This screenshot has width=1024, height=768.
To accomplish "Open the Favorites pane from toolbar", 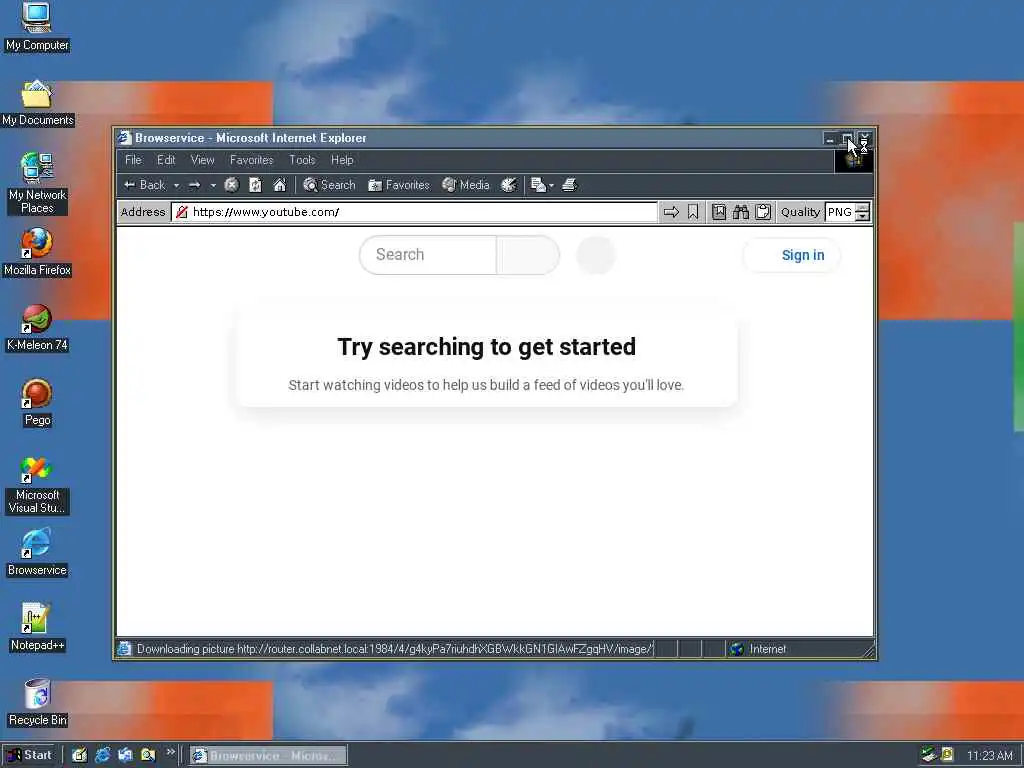I will click(398, 185).
